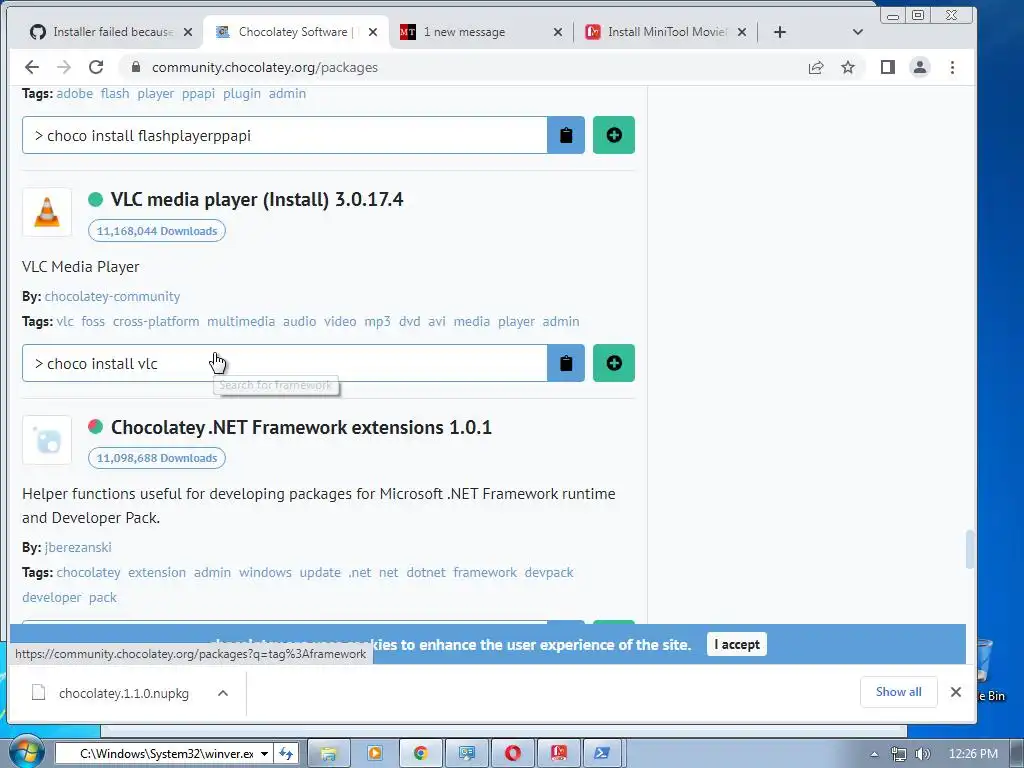
Task: Switch to '1 new message' tab
Action: pos(465,32)
